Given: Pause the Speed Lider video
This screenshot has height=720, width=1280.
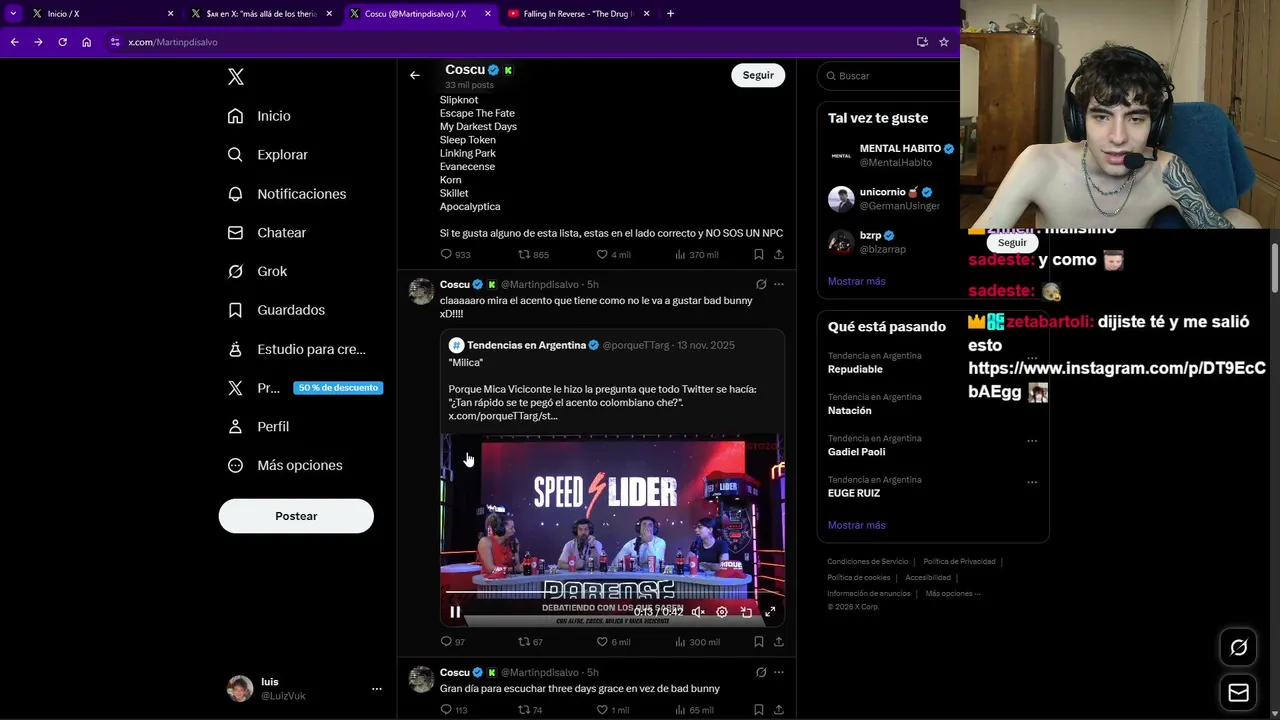Looking at the screenshot, I should pos(455,612).
